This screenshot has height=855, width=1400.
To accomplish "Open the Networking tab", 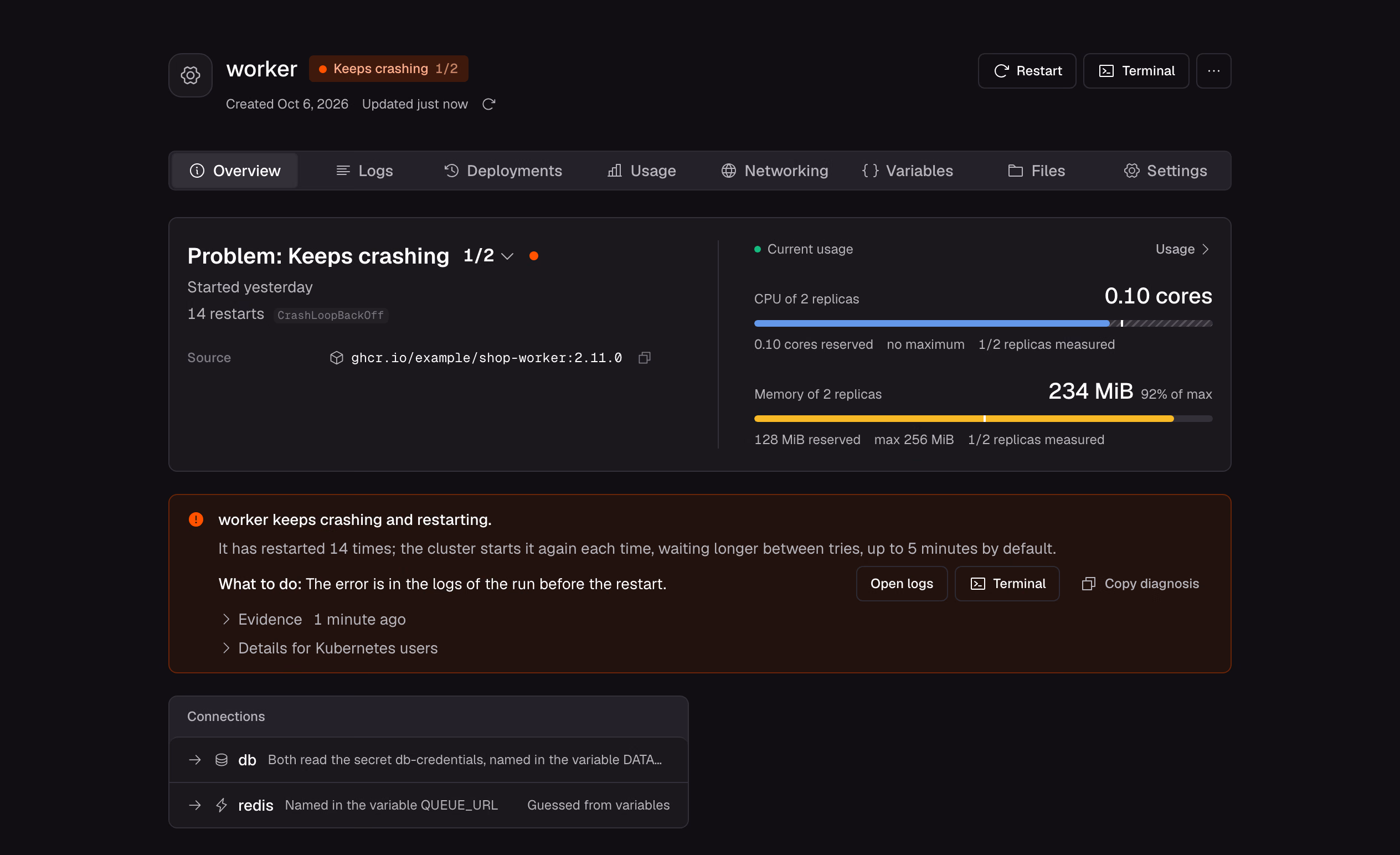I will (x=775, y=171).
